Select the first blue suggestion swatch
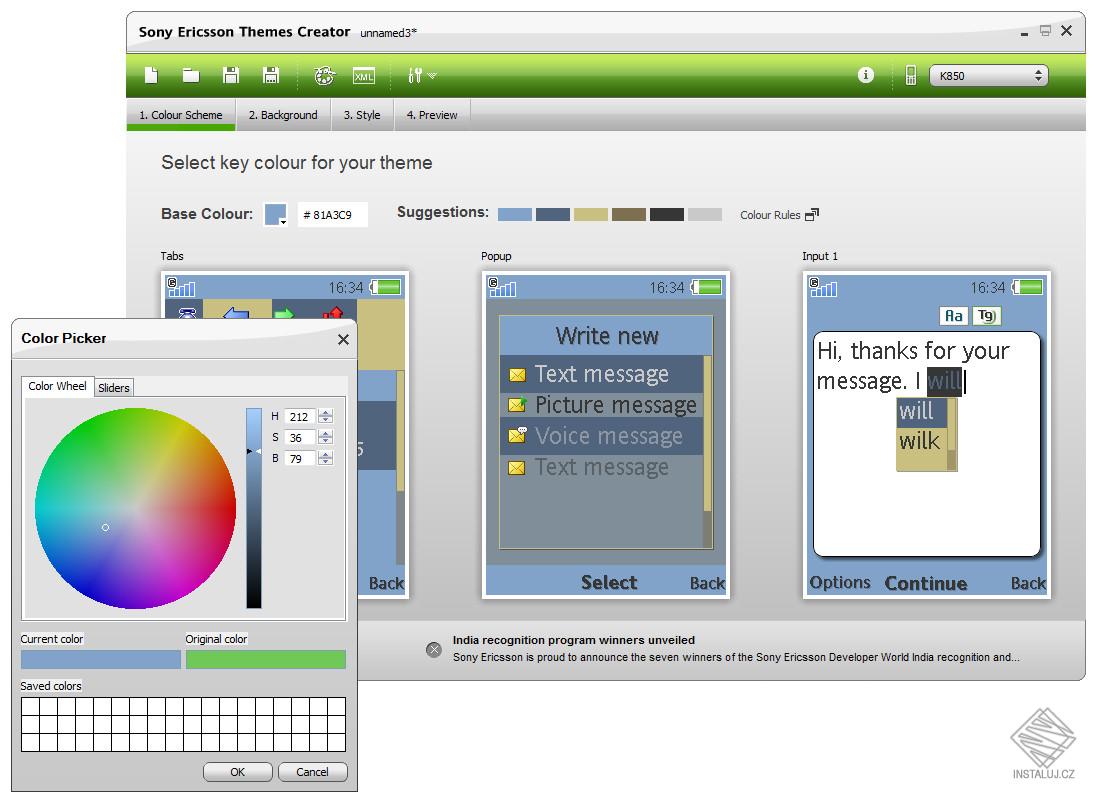This screenshot has width=1094, height=801. (x=514, y=214)
